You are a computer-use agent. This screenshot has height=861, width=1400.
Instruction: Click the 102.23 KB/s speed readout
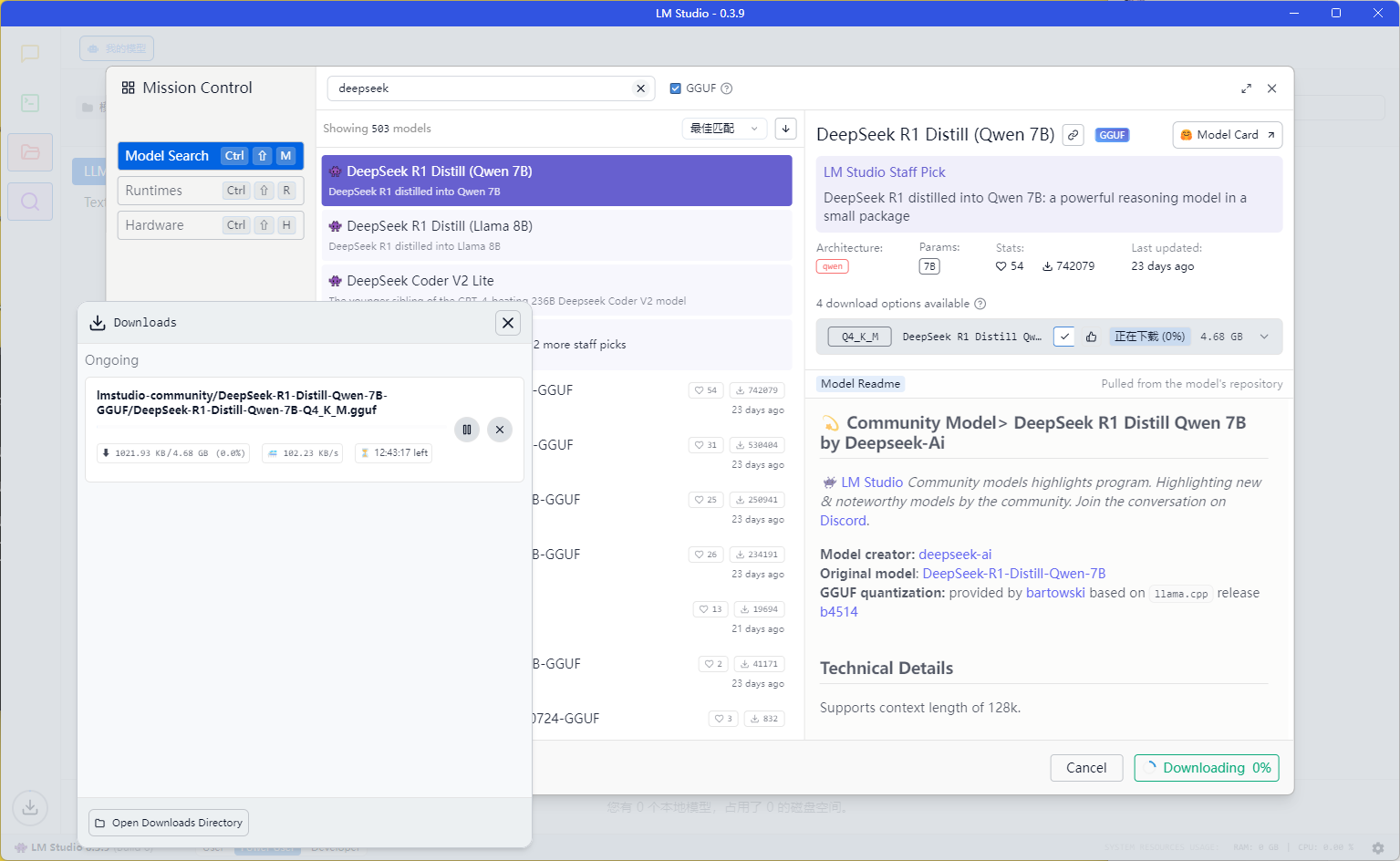302,452
